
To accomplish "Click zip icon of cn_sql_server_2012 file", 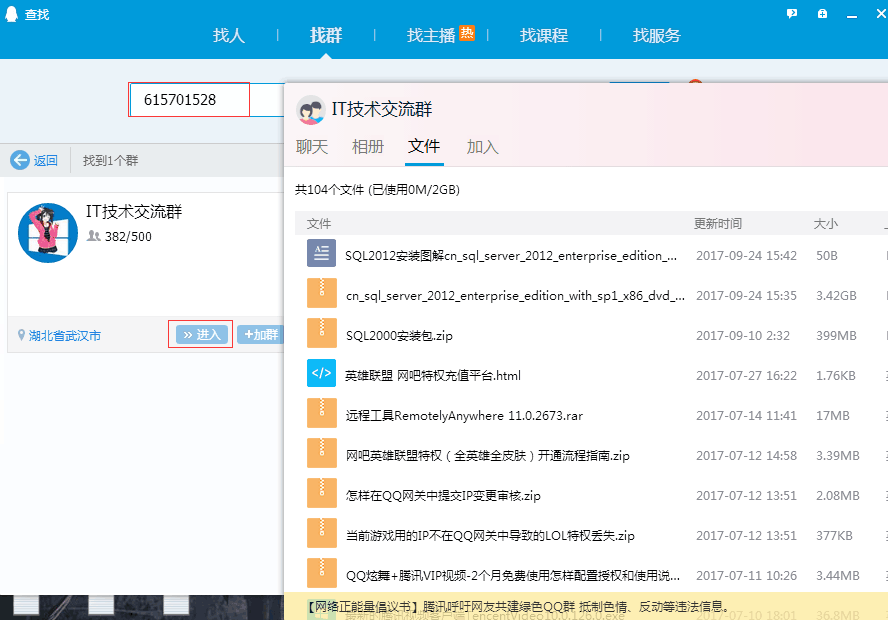I will click(x=322, y=293).
